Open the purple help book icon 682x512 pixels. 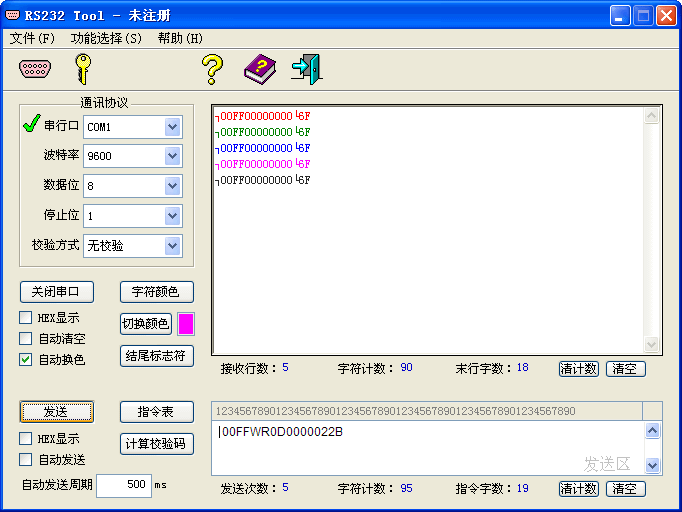[x=260, y=69]
